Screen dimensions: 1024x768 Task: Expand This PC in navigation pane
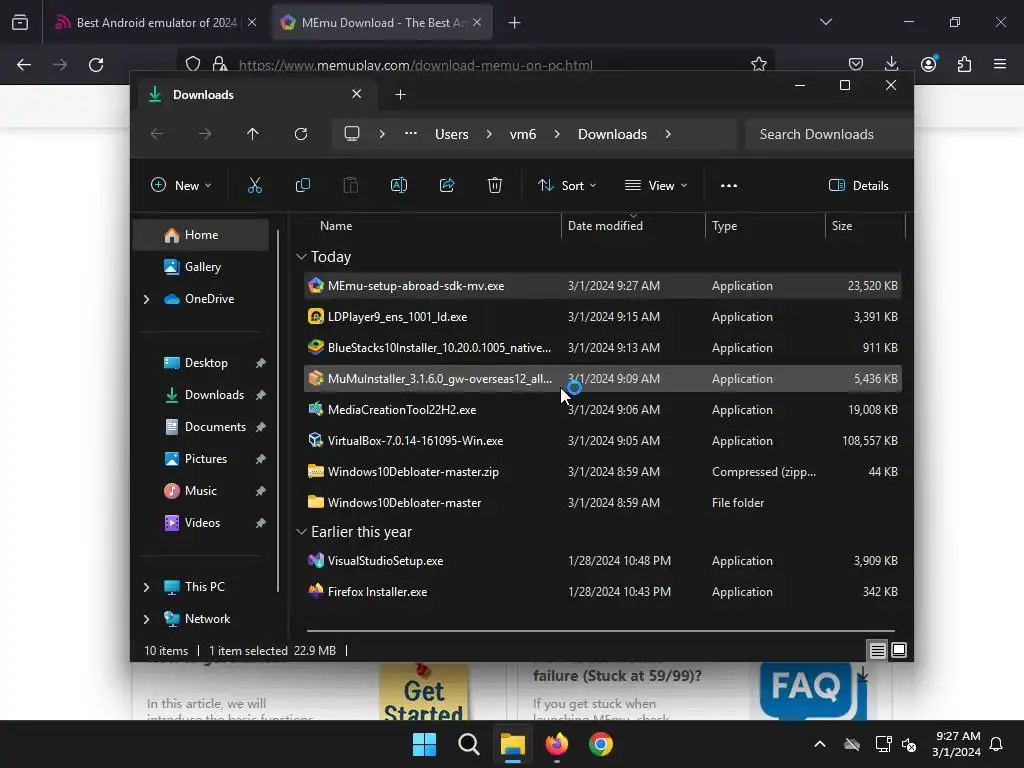click(x=146, y=587)
